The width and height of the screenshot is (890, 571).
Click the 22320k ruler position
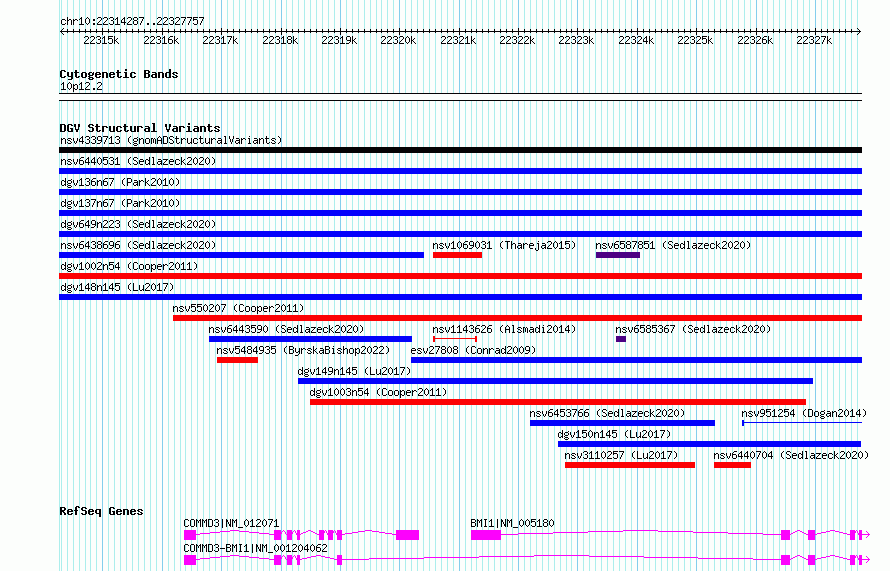pos(398,40)
